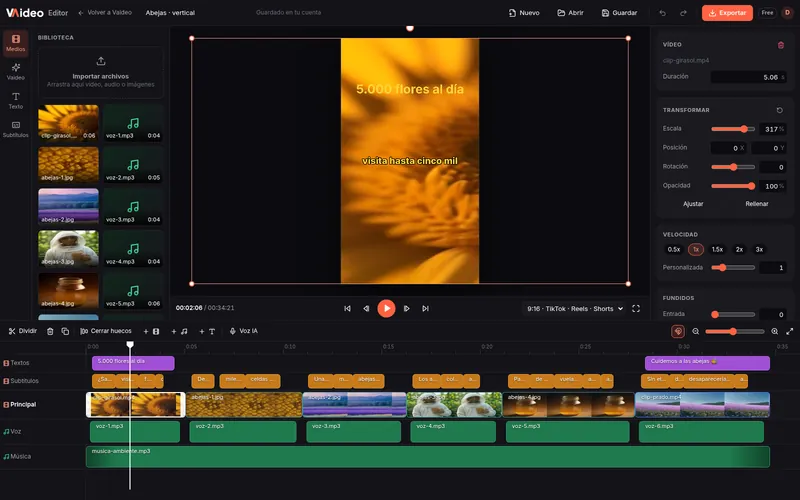Adjust the Opacidad slider
The height and width of the screenshot is (500, 800).
[x=733, y=186]
